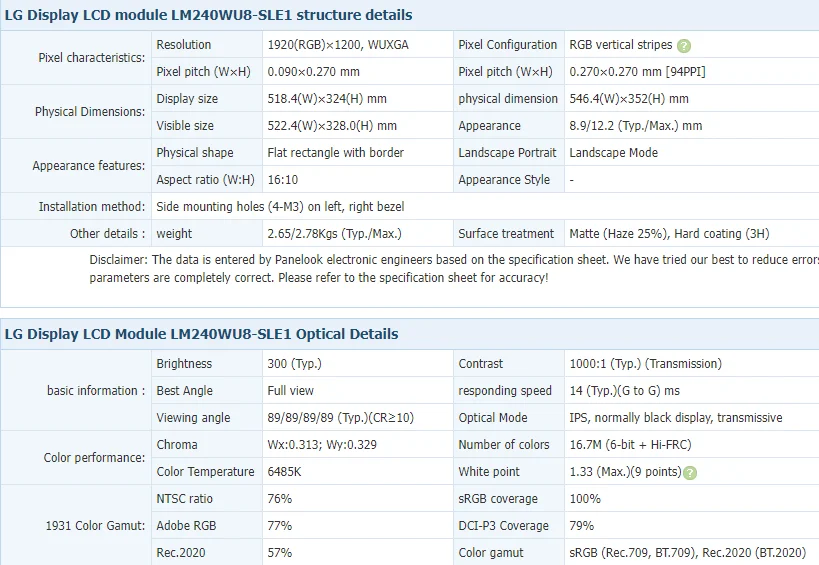819x565 pixels.
Task: Click the Matte (Haze 25%), Hard coating value
Action: pyautogui.click(x=669, y=234)
